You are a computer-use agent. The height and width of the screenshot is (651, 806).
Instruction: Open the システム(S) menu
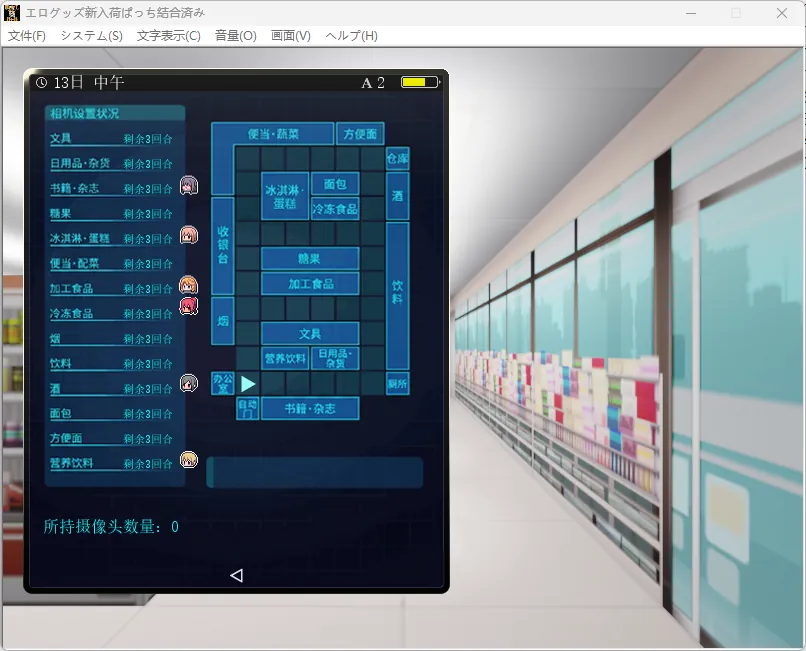click(91, 35)
